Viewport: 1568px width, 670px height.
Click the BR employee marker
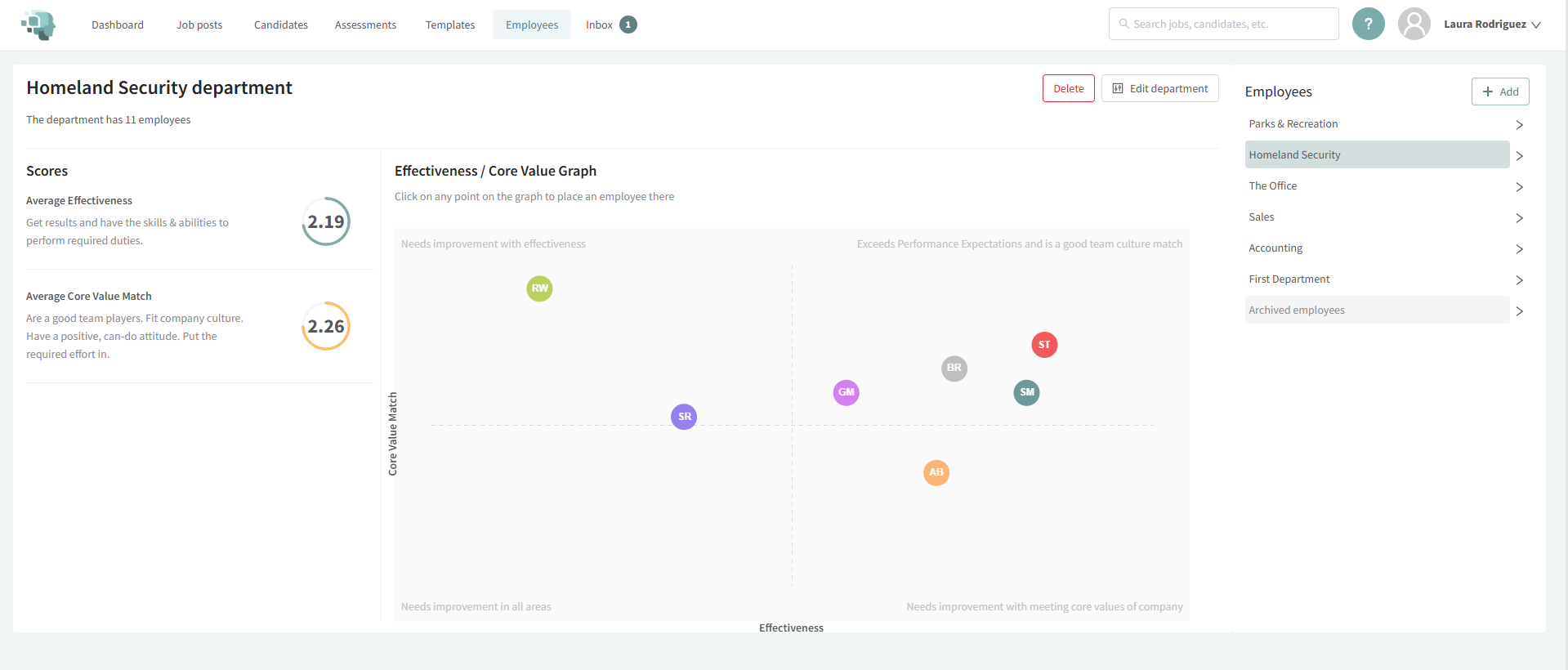954,368
